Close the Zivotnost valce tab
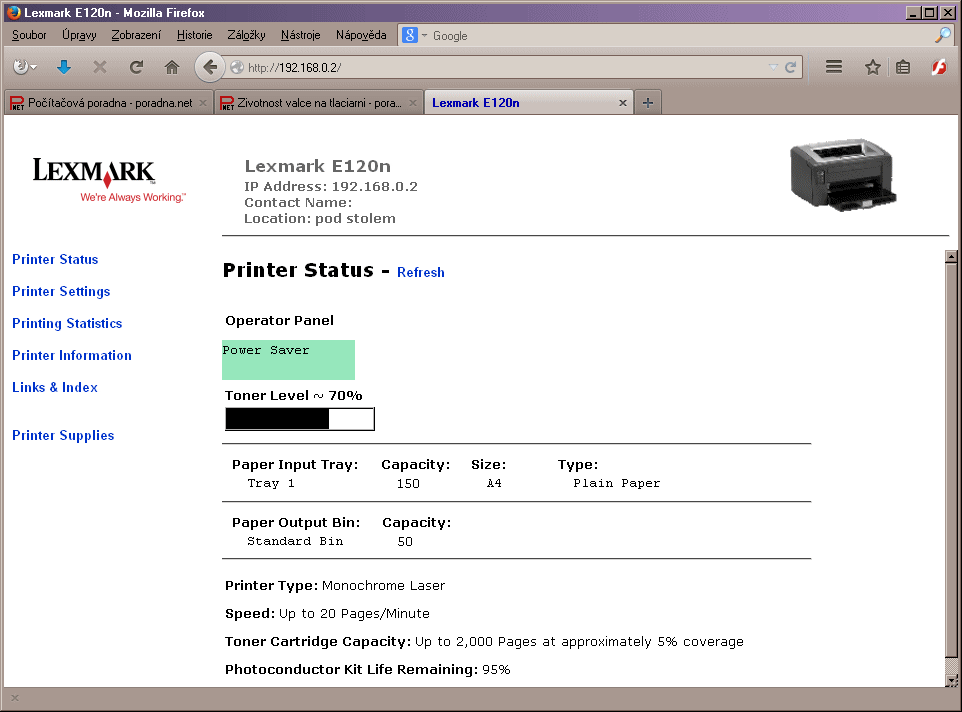 [413, 103]
